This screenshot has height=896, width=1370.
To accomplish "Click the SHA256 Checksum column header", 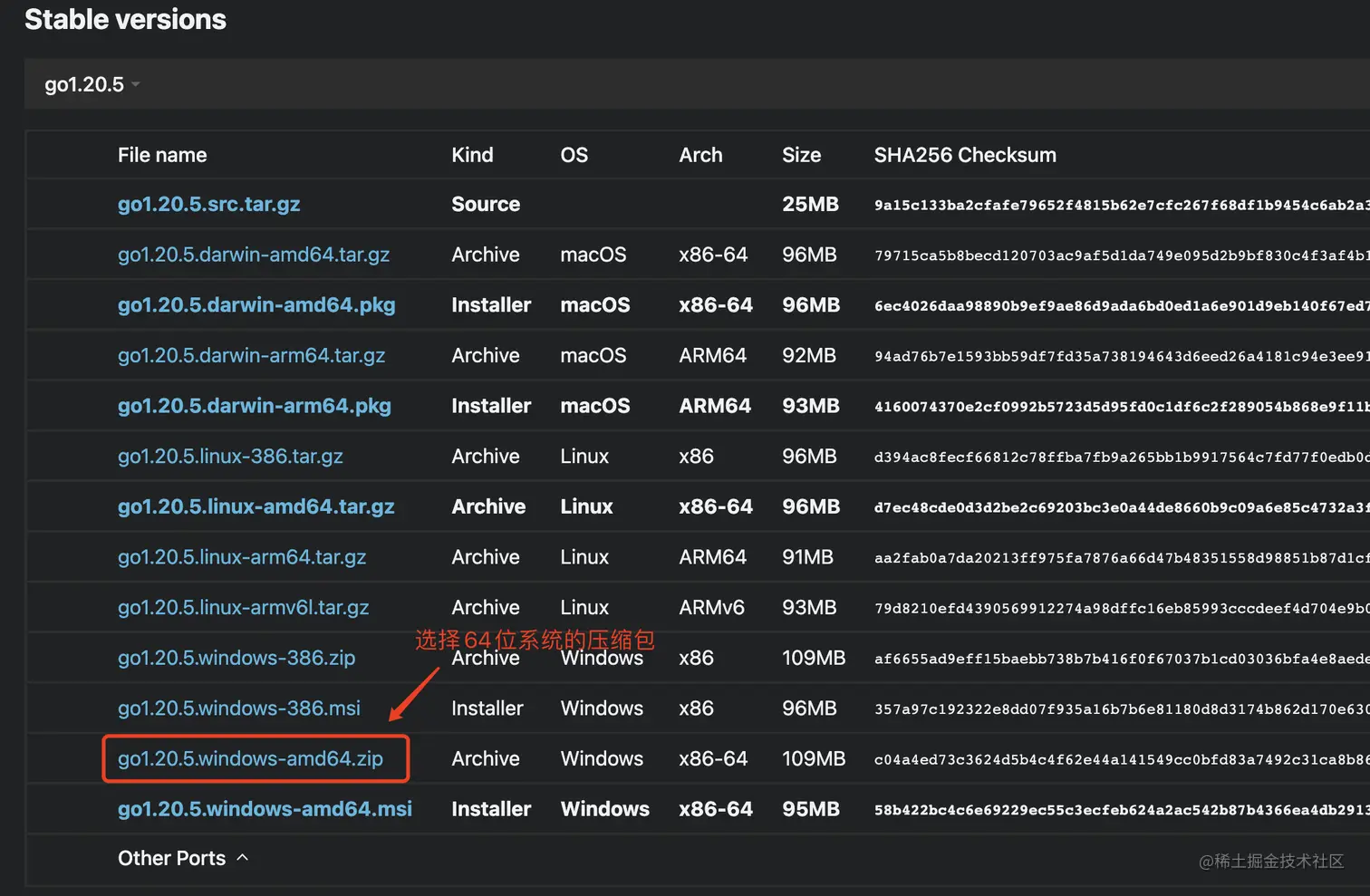I will tap(965, 155).
